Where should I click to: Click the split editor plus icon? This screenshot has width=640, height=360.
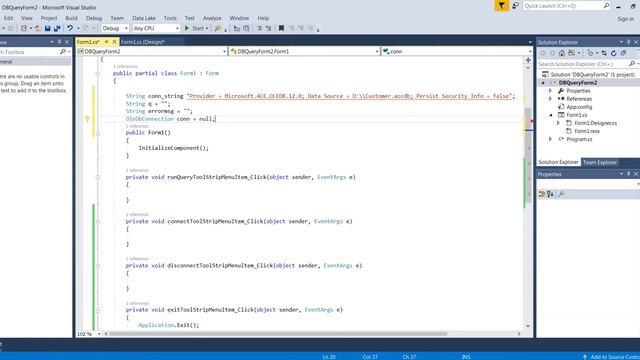[528, 60]
